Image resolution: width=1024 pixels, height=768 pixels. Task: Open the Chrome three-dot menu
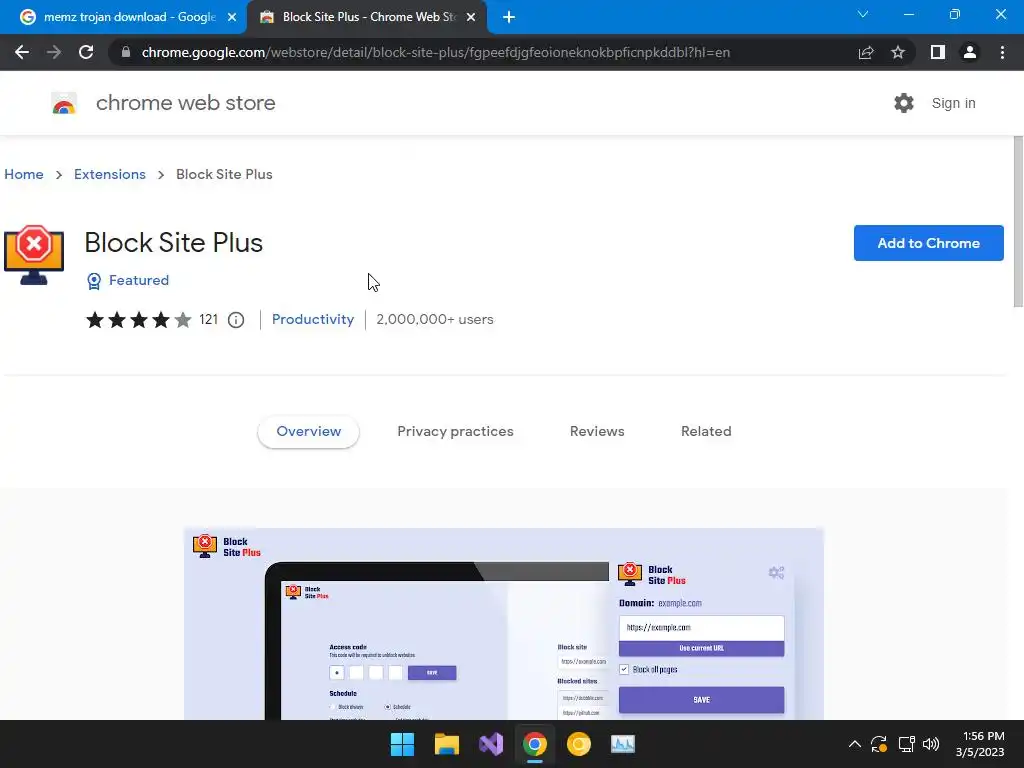pyautogui.click(x=1002, y=52)
